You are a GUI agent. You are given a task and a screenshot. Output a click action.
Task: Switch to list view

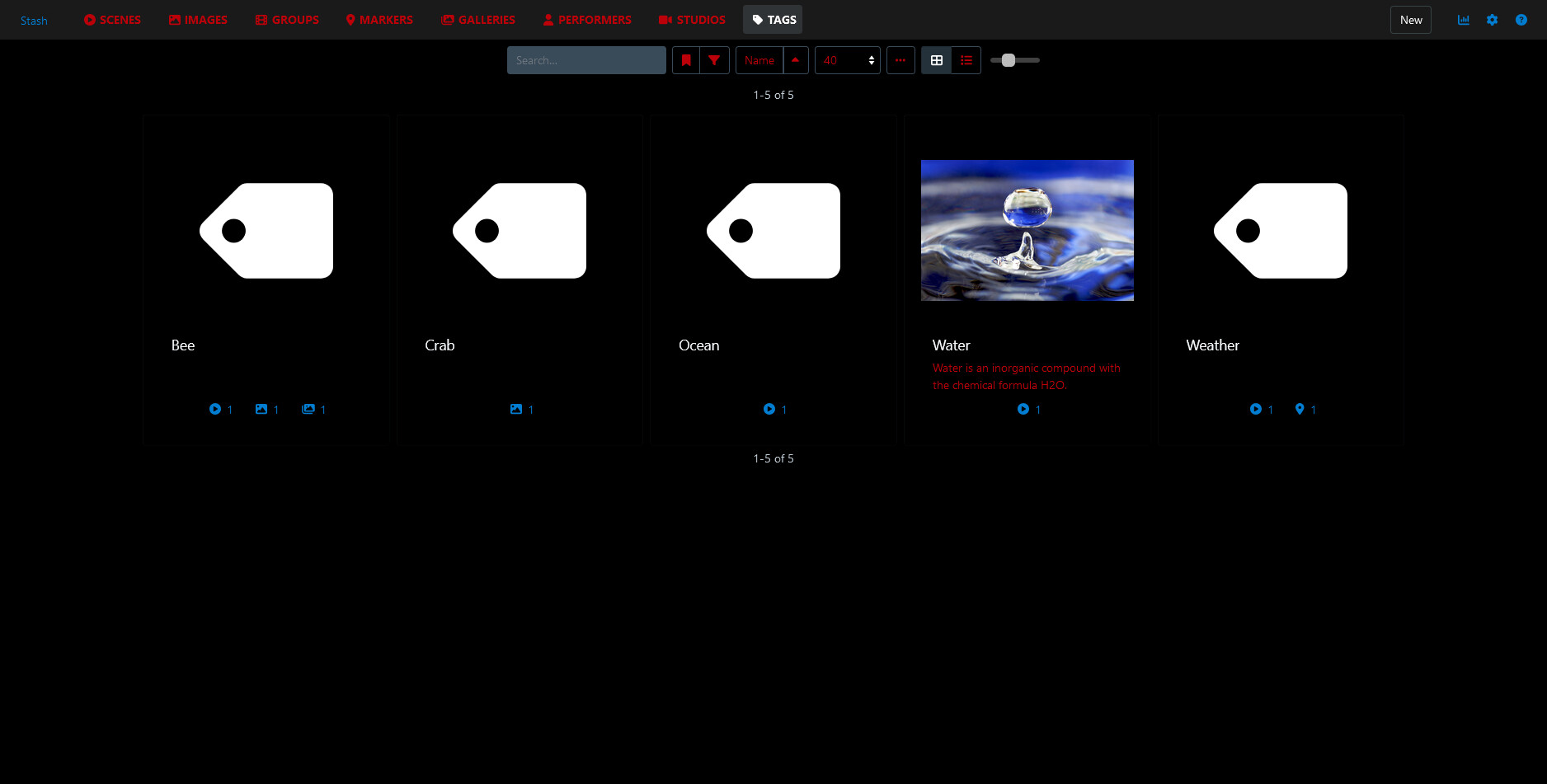pos(966,60)
